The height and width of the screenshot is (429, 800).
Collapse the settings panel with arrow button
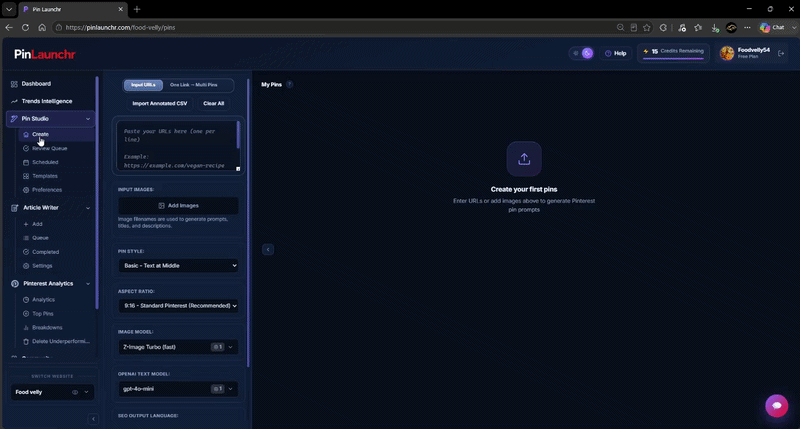[x=268, y=249]
